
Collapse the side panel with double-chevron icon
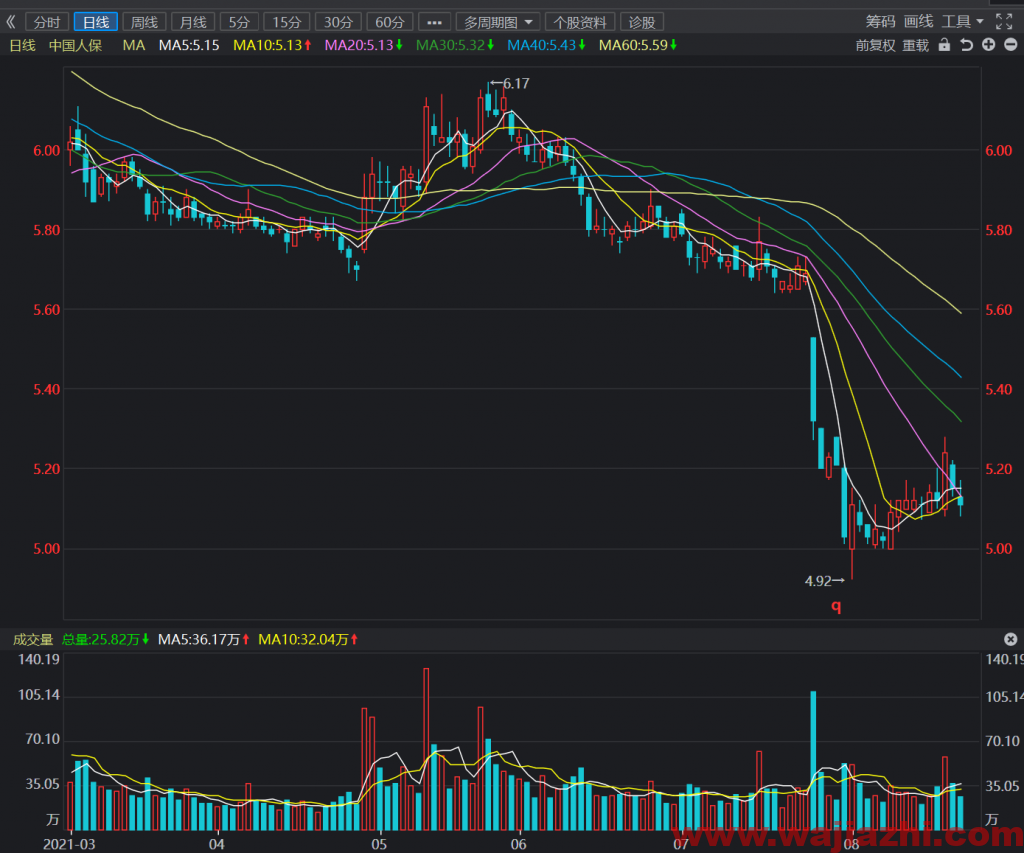[10, 22]
